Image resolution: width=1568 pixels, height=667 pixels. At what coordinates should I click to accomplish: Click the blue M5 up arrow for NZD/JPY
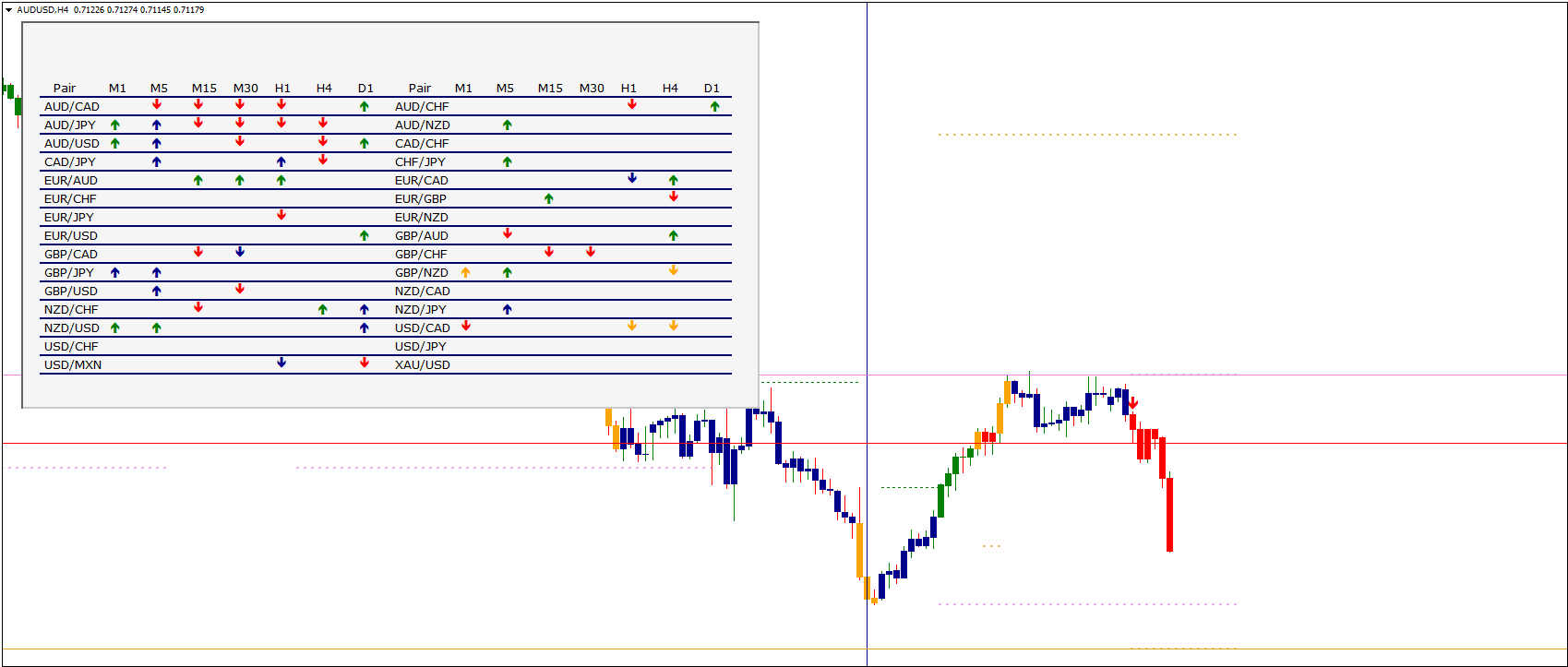(x=507, y=309)
